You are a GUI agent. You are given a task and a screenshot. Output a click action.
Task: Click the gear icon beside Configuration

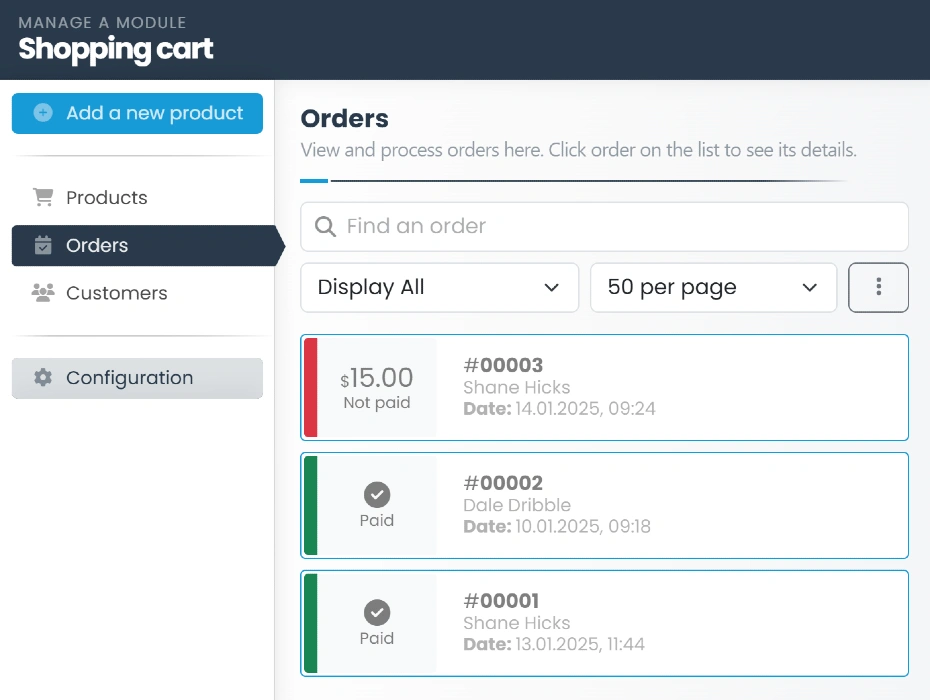click(43, 377)
